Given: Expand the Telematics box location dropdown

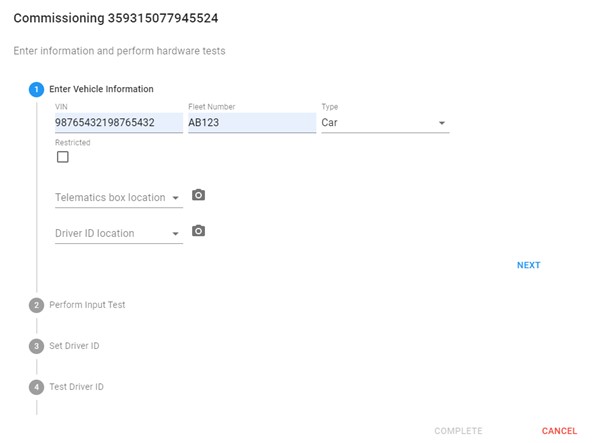Looking at the screenshot, I should 118,198.
